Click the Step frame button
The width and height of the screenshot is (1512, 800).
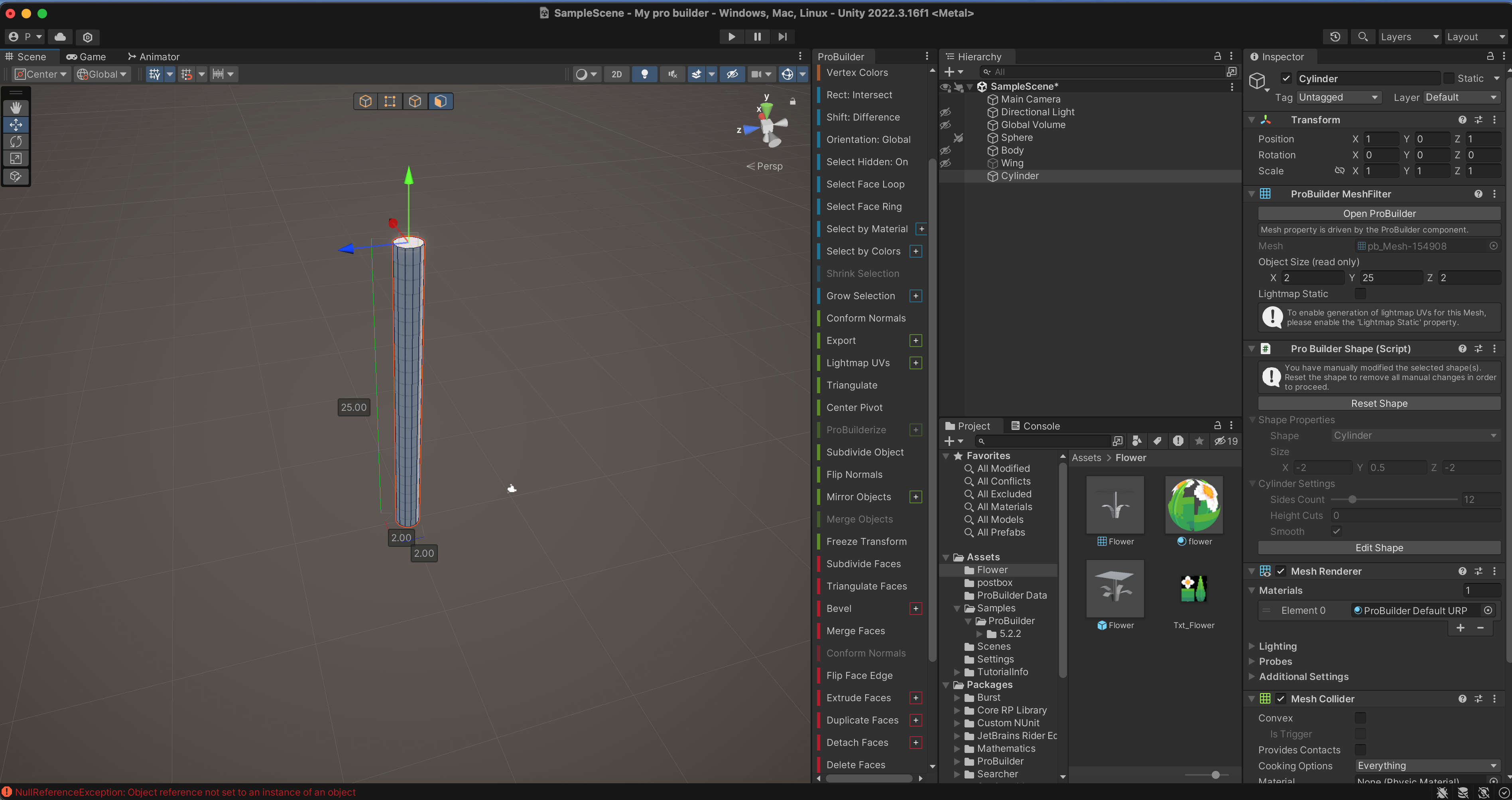pyautogui.click(x=782, y=36)
